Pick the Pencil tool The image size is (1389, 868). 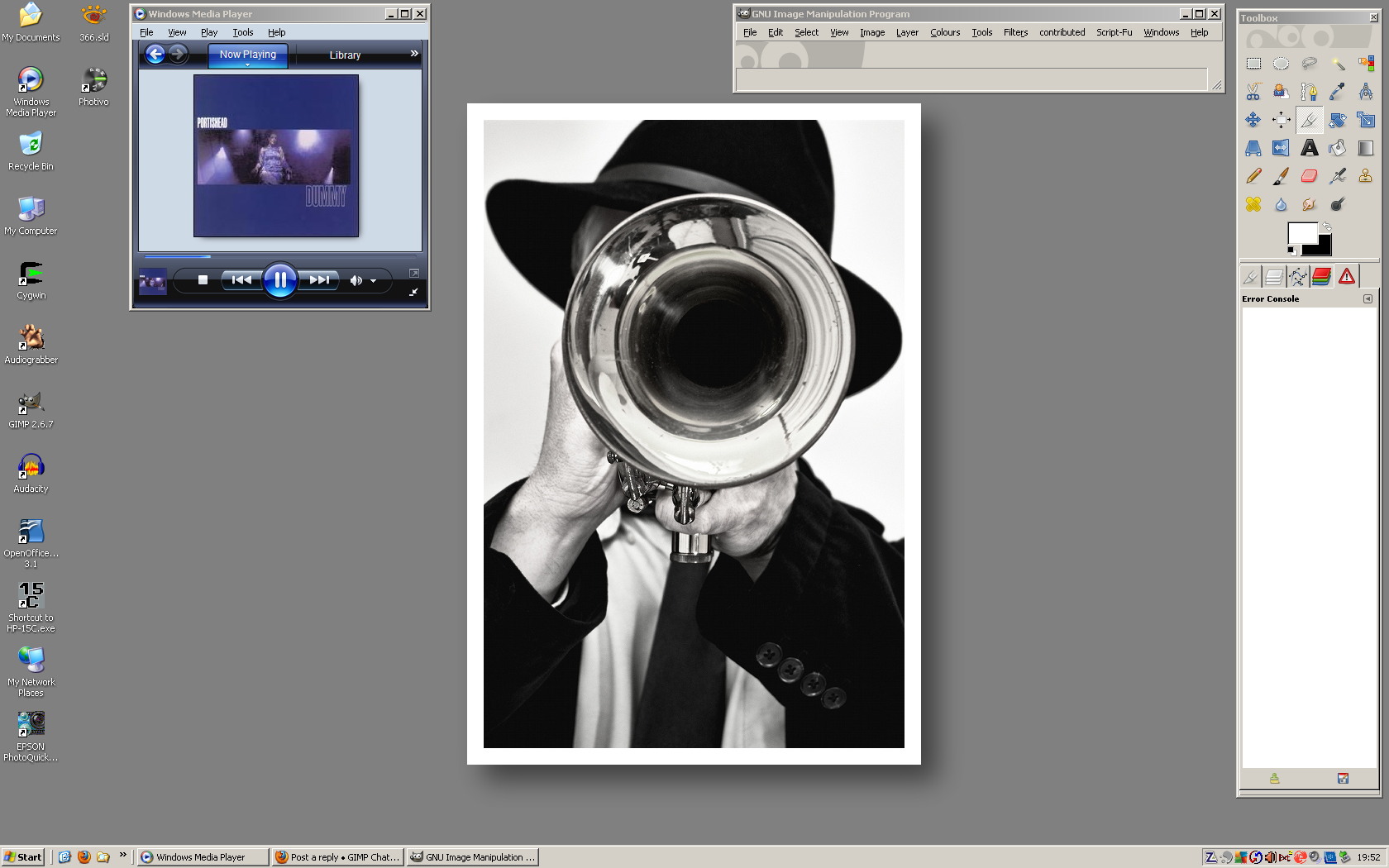(1253, 176)
